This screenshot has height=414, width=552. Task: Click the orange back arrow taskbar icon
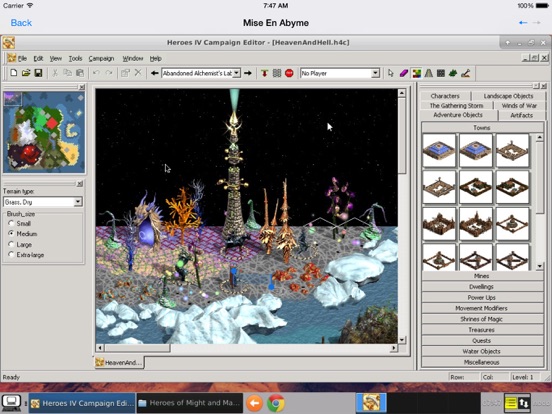point(254,403)
